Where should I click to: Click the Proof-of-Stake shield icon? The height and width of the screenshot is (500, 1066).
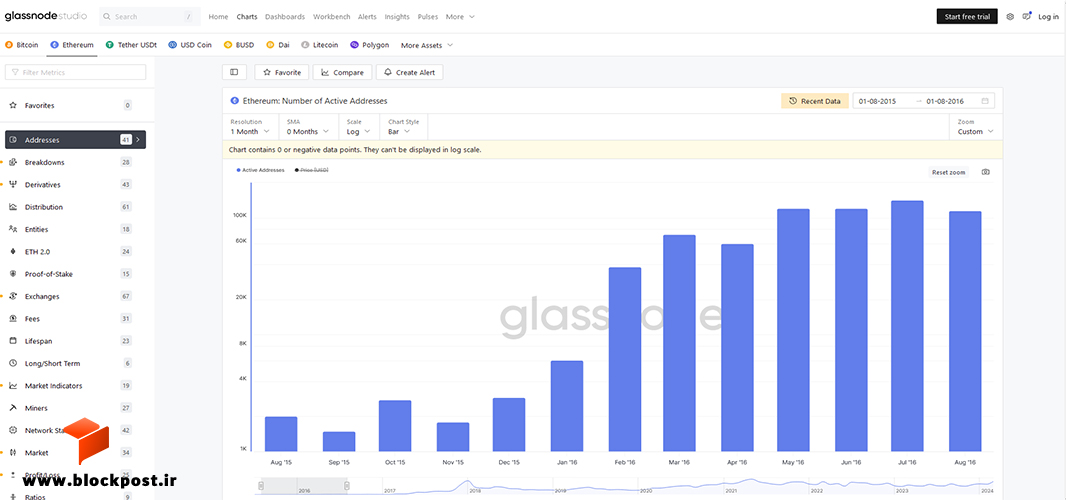pos(13,274)
